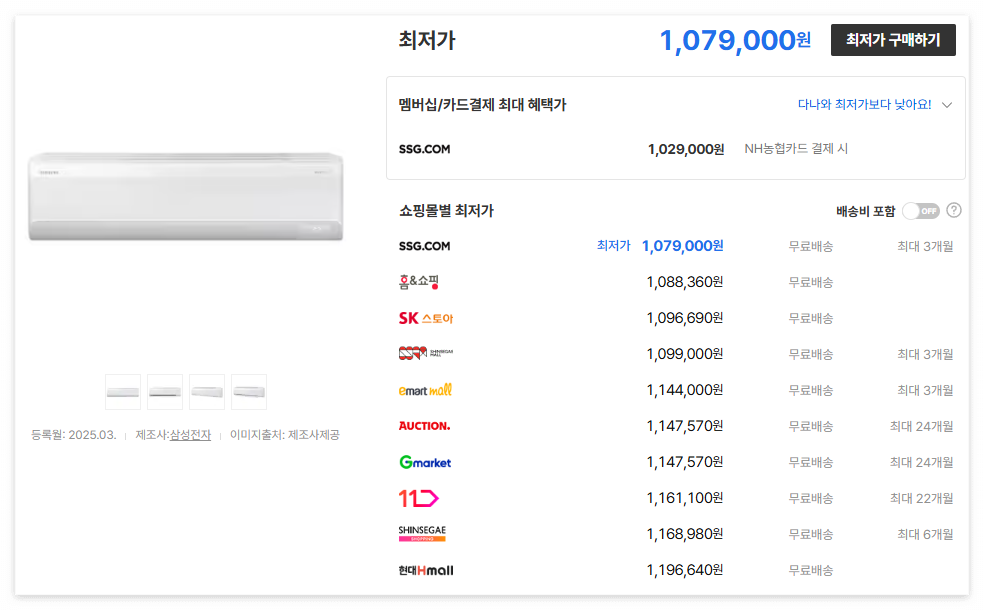984x610 pixels.
Task: Click the 최저가 구매하기 button
Action: pos(892,41)
